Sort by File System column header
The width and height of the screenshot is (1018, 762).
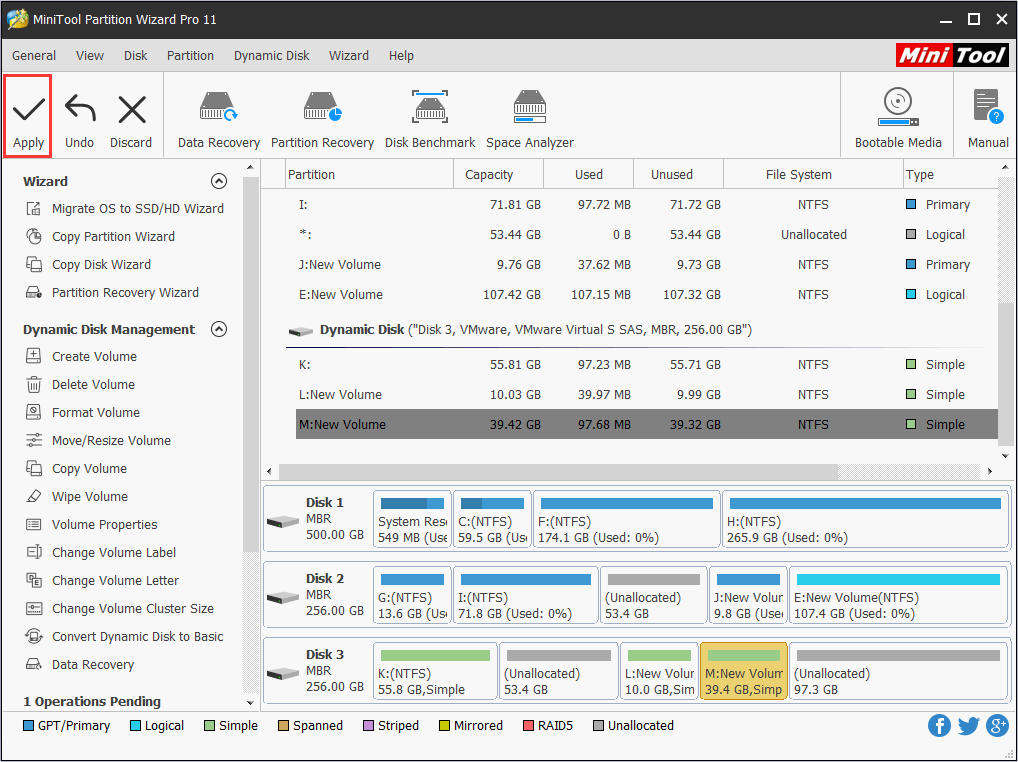coord(813,175)
